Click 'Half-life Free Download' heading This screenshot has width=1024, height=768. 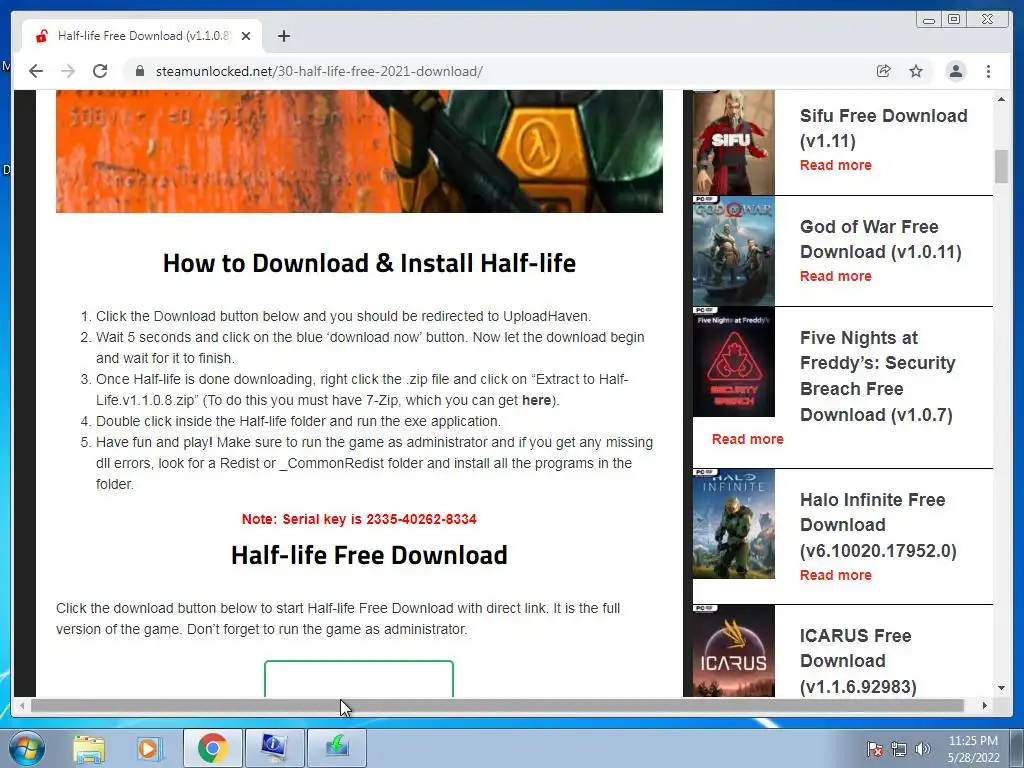click(x=369, y=555)
